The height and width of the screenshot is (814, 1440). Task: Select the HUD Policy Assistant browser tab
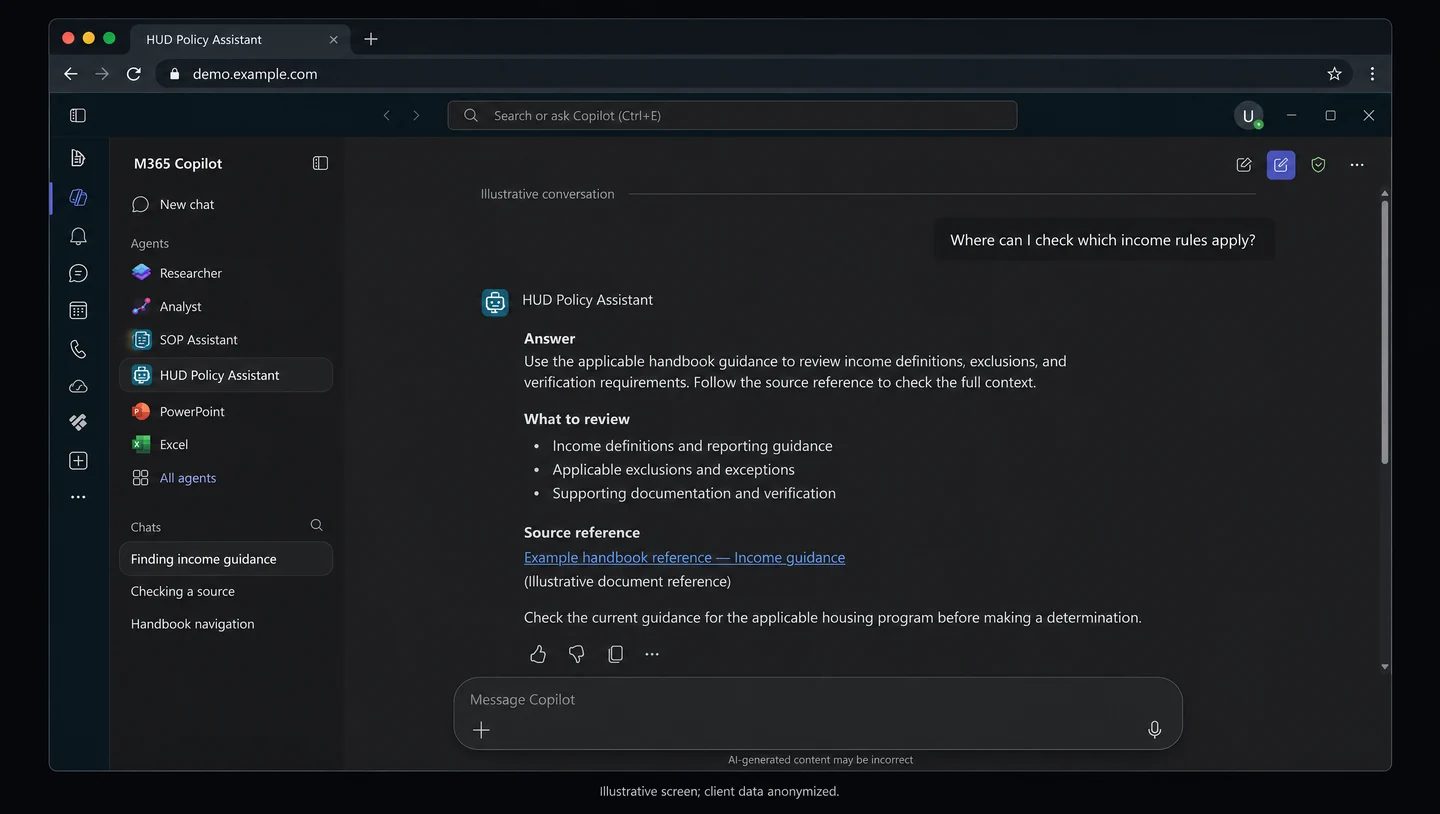[x=240, y=40]
